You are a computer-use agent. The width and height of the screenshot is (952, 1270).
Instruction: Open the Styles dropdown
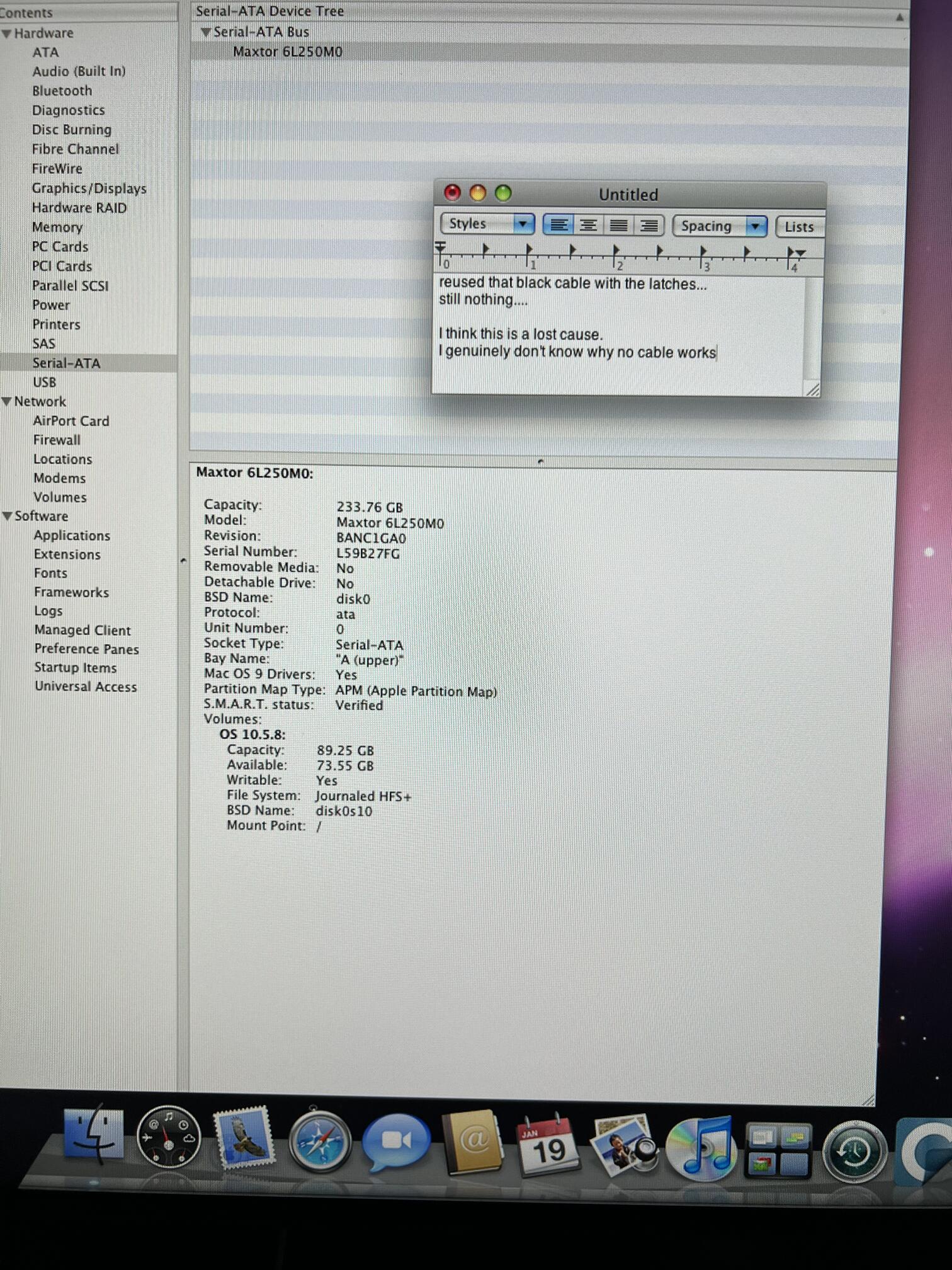487,224
